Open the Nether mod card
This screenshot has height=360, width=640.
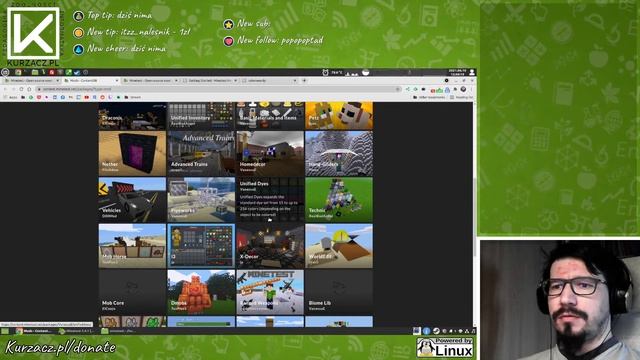click(132, 153)
